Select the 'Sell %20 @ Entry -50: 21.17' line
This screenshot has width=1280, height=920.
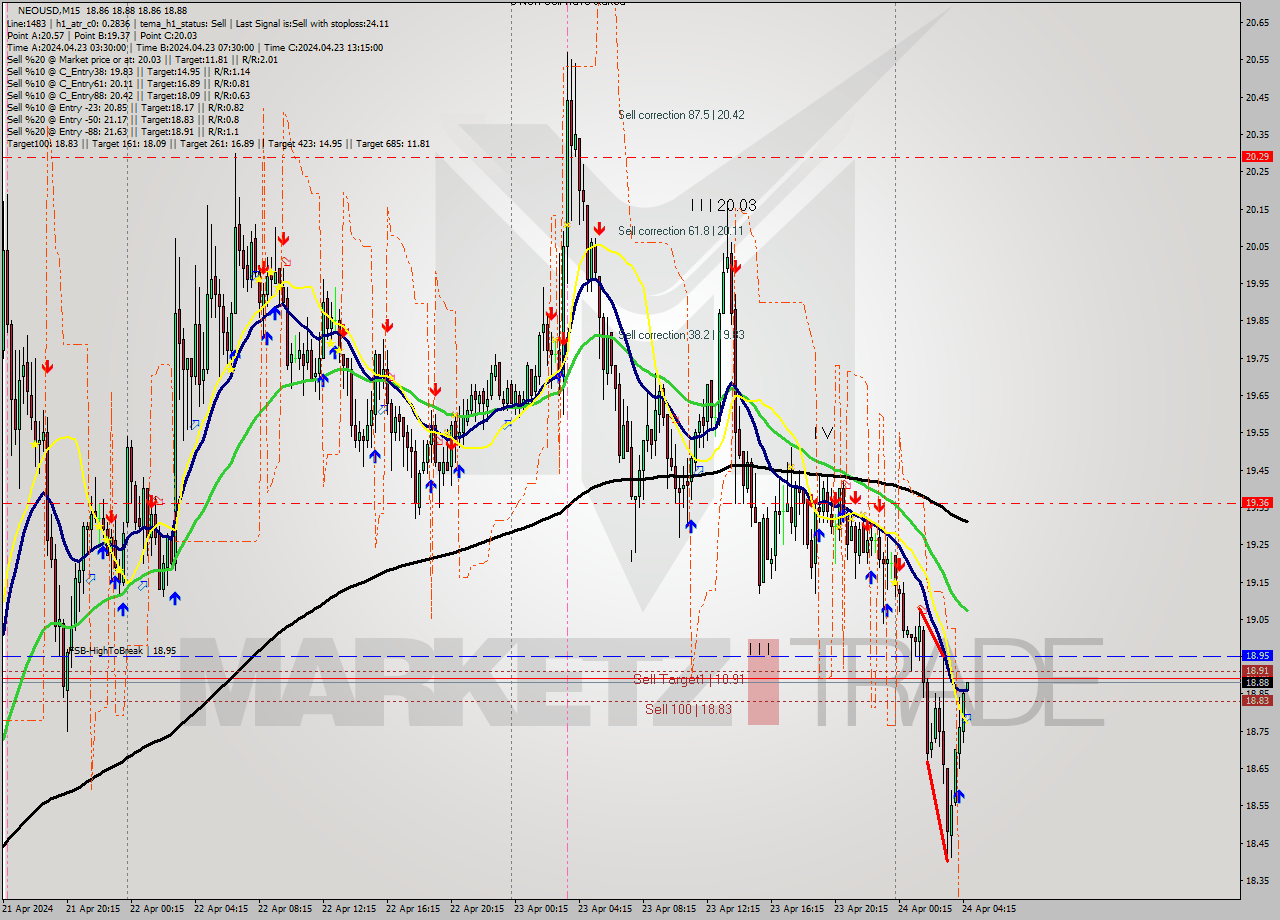[x=122, y=119]
